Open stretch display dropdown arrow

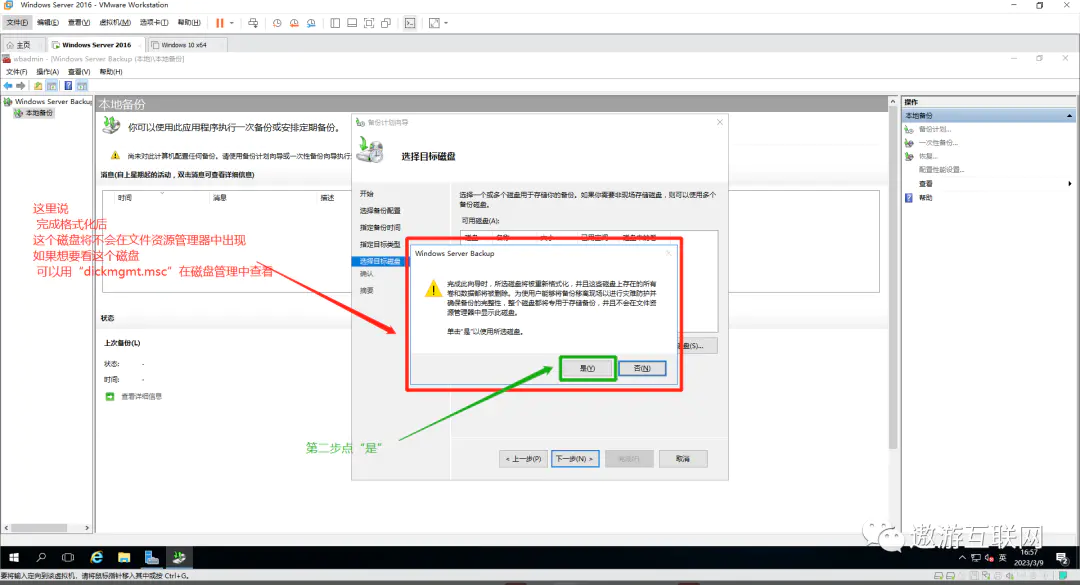tap(446, 23)
